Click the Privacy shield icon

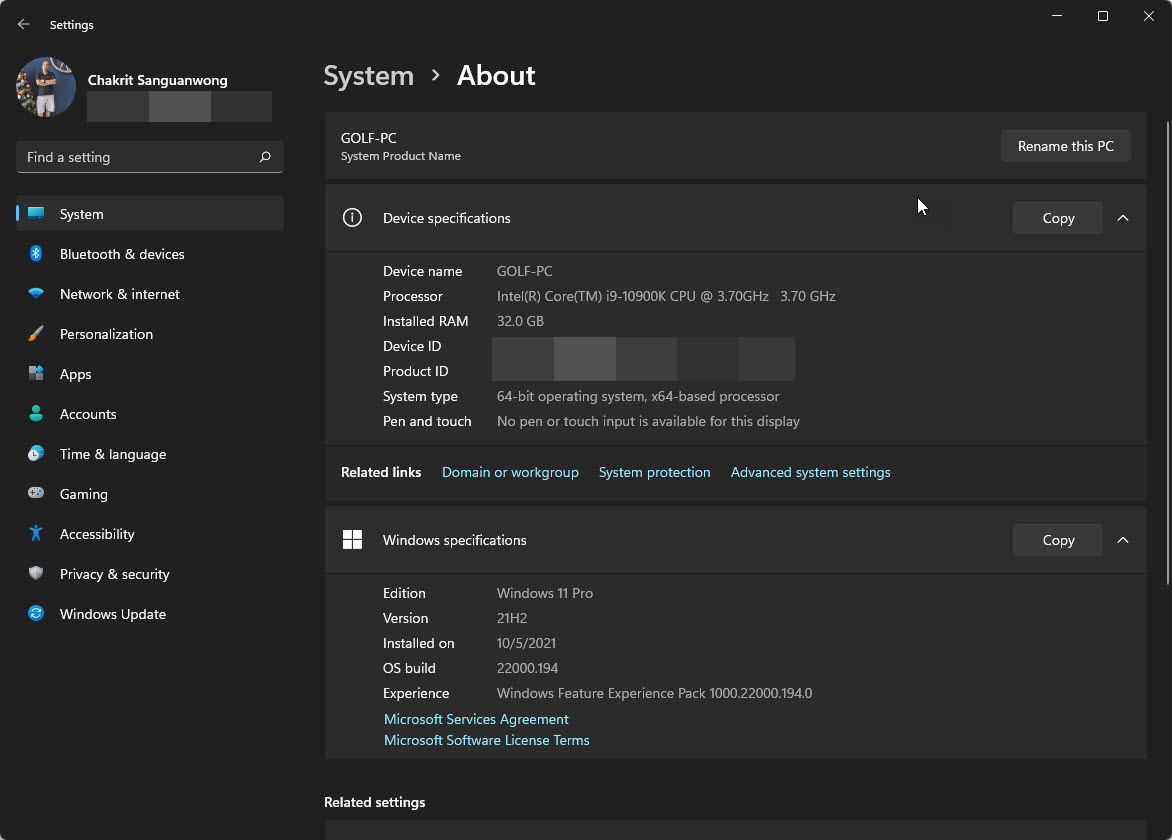click(x=36, y=573)
